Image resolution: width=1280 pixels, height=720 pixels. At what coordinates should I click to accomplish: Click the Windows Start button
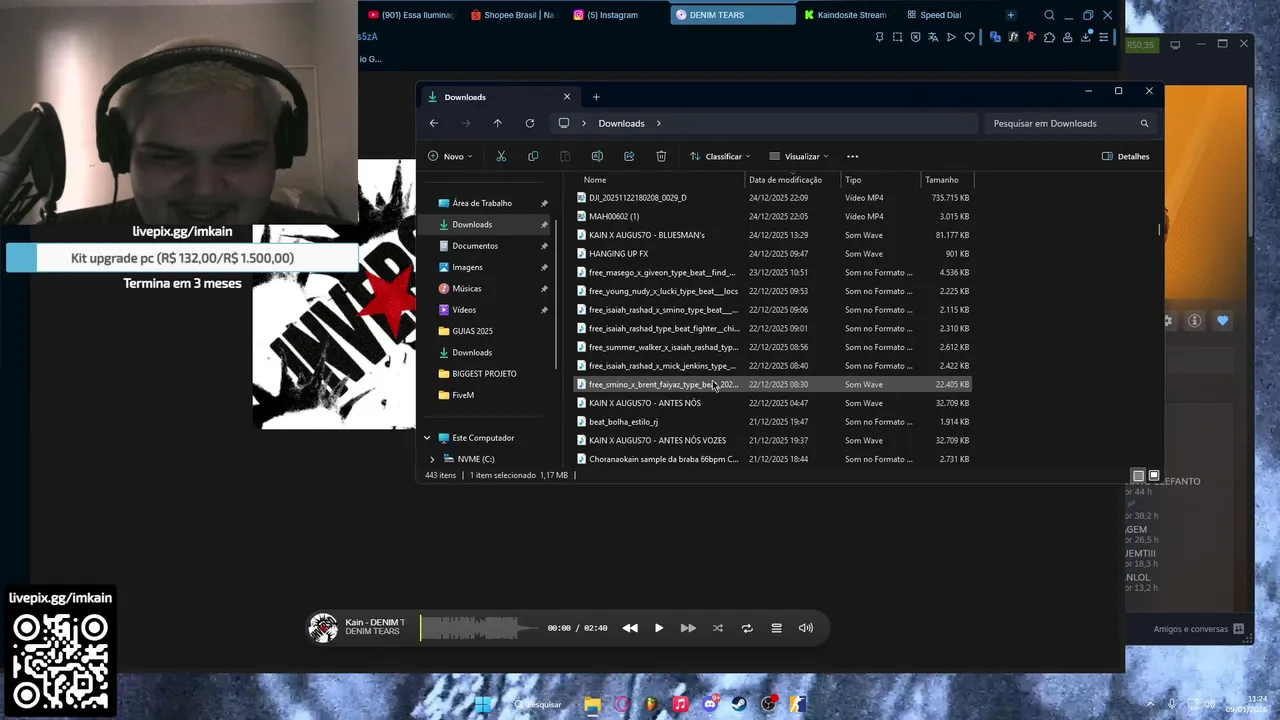[484, 704]
